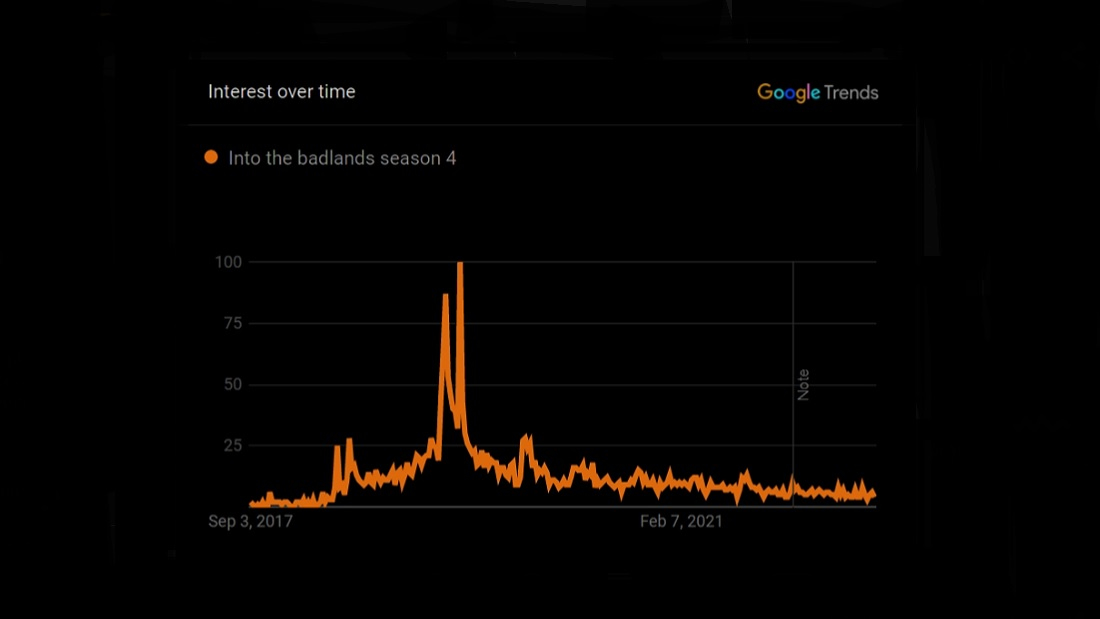
Task: Click the vertical 'Note' marker label
Action: coord(803,385)
